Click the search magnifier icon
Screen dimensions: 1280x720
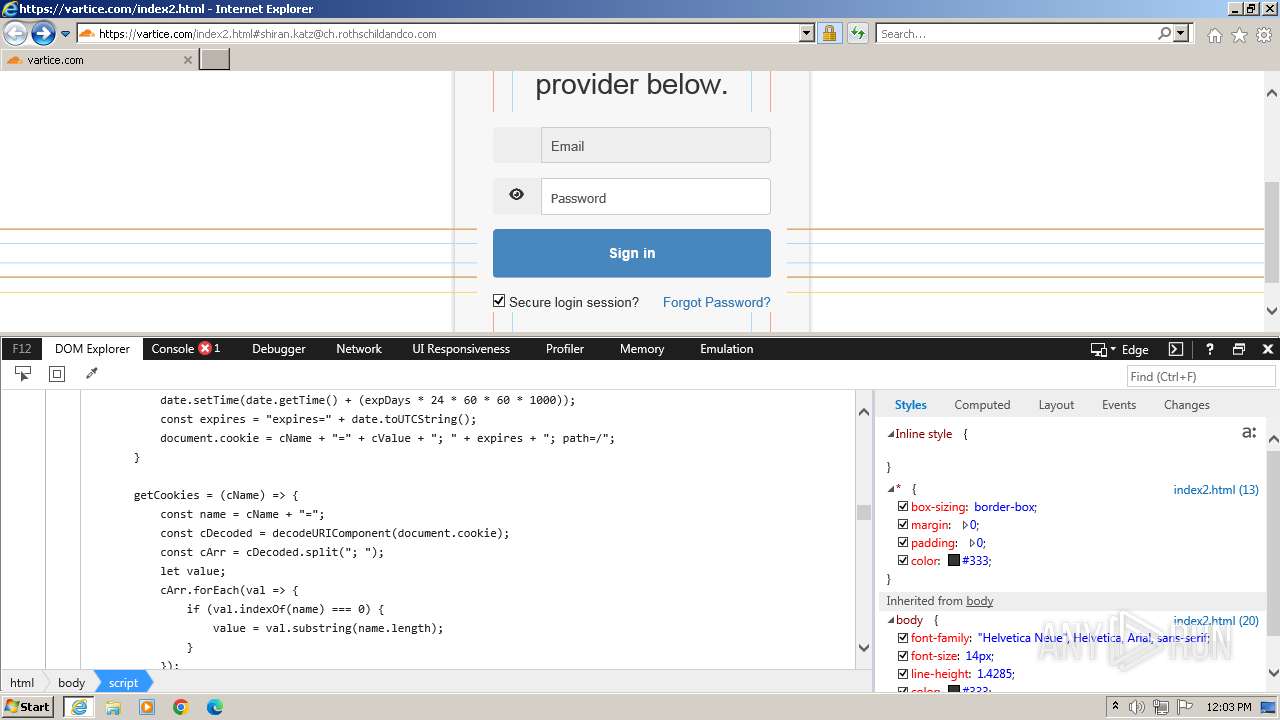1164,33
